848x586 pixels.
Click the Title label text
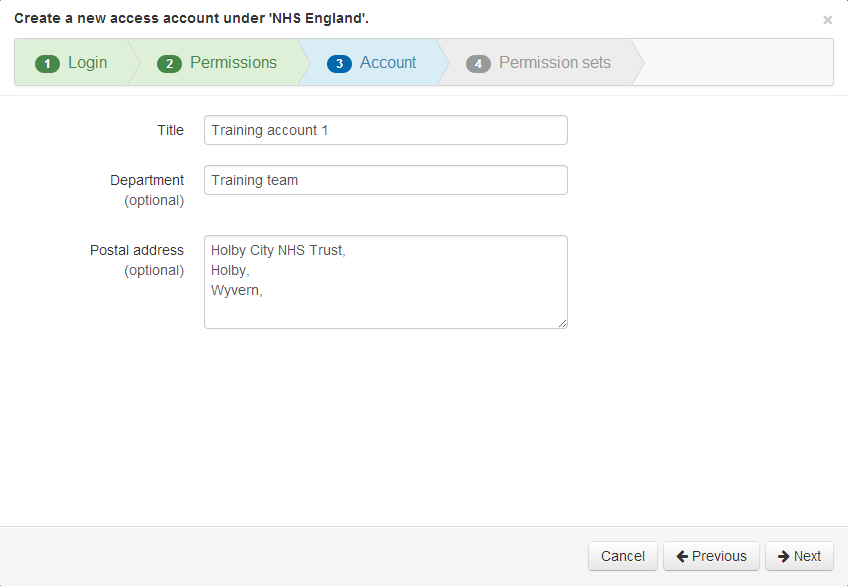click(170, 130)
